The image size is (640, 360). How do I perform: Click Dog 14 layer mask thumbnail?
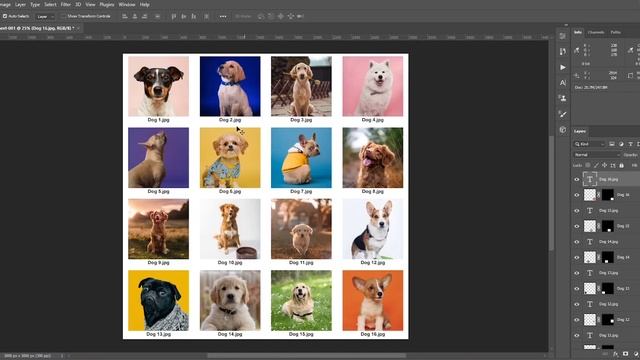[608, 257]
